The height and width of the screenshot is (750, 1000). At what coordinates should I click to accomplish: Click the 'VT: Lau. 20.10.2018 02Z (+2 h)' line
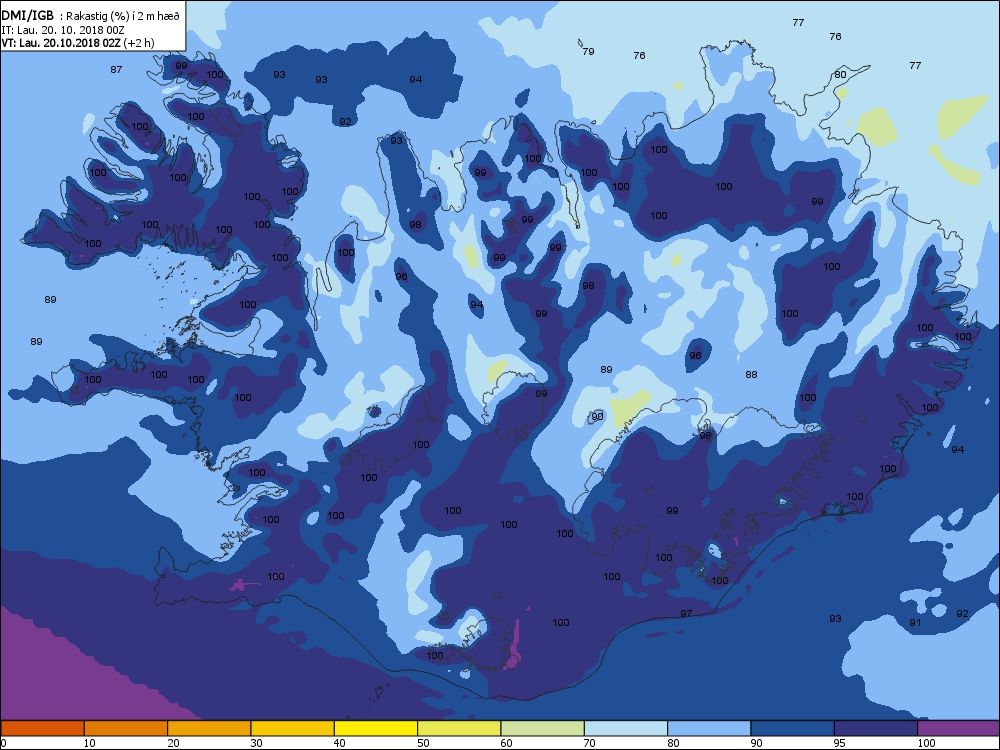click(78, 43)
